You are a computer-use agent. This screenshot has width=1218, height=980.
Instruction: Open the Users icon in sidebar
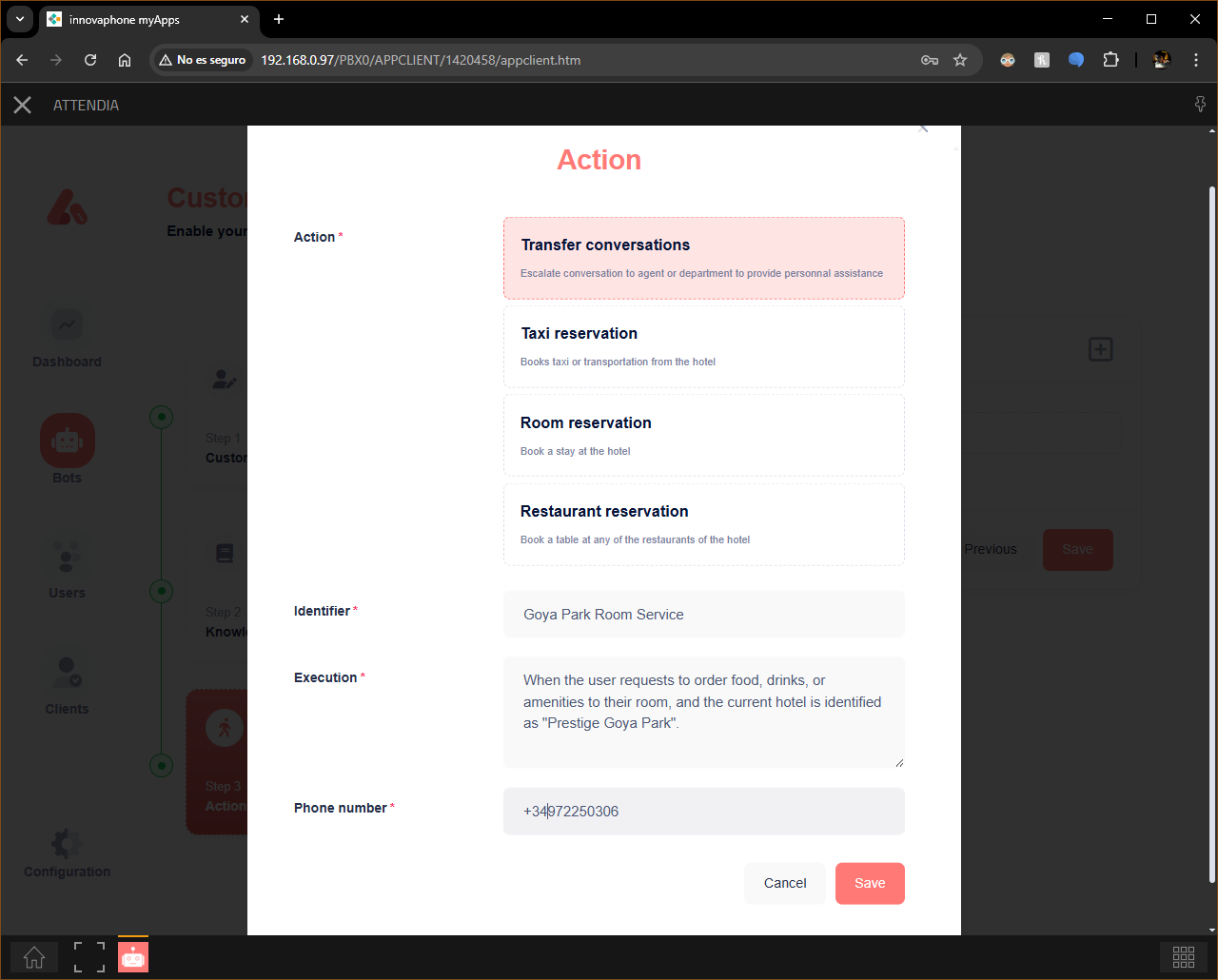(67, 556)
